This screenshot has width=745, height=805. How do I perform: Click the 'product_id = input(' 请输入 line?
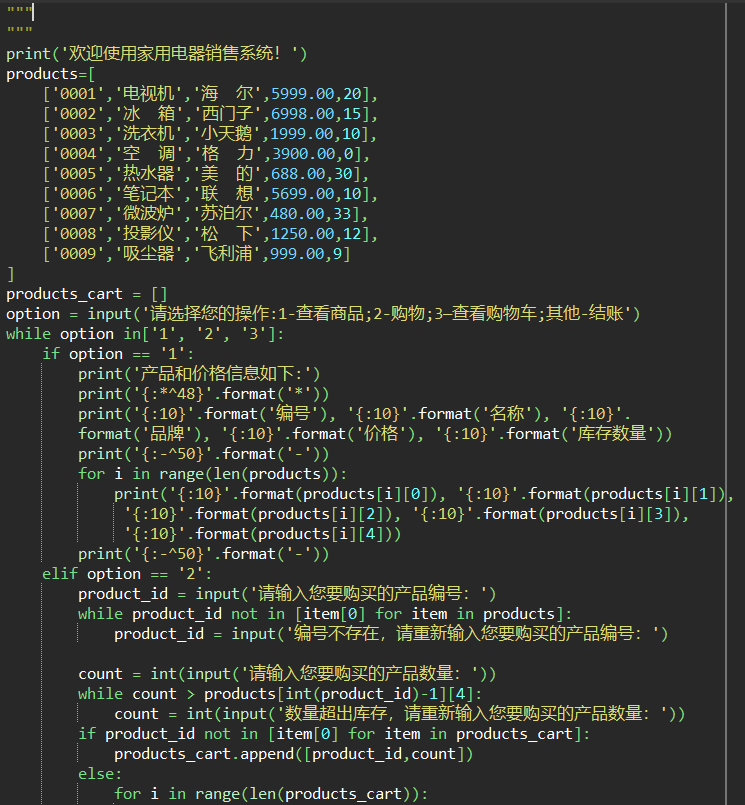(288, 594)
